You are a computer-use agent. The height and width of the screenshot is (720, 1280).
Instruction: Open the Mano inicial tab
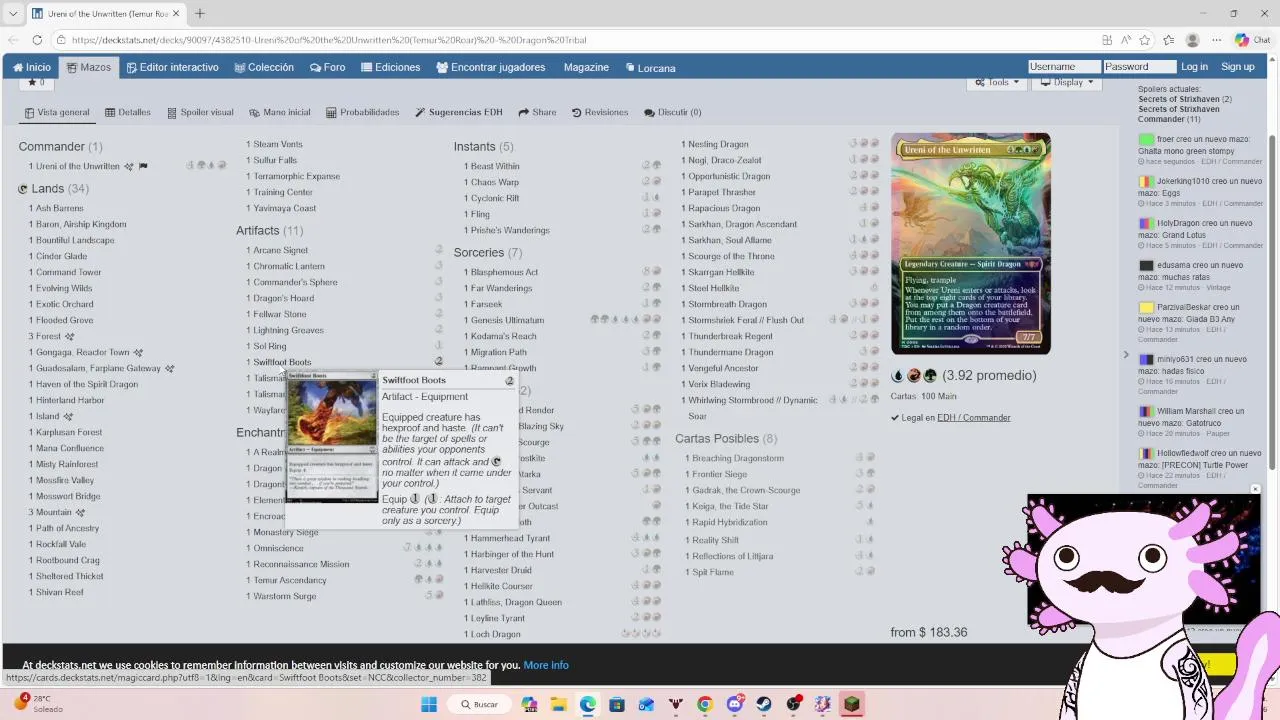(280, 112)
